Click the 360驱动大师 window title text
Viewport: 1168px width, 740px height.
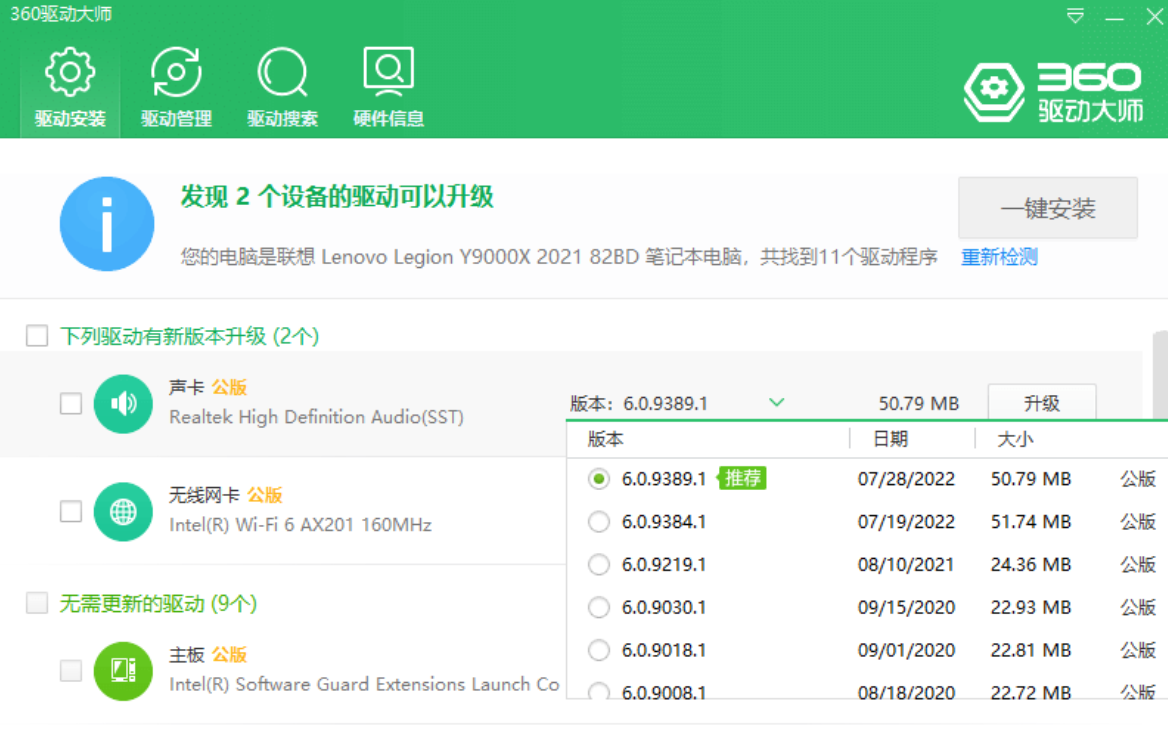61,14
